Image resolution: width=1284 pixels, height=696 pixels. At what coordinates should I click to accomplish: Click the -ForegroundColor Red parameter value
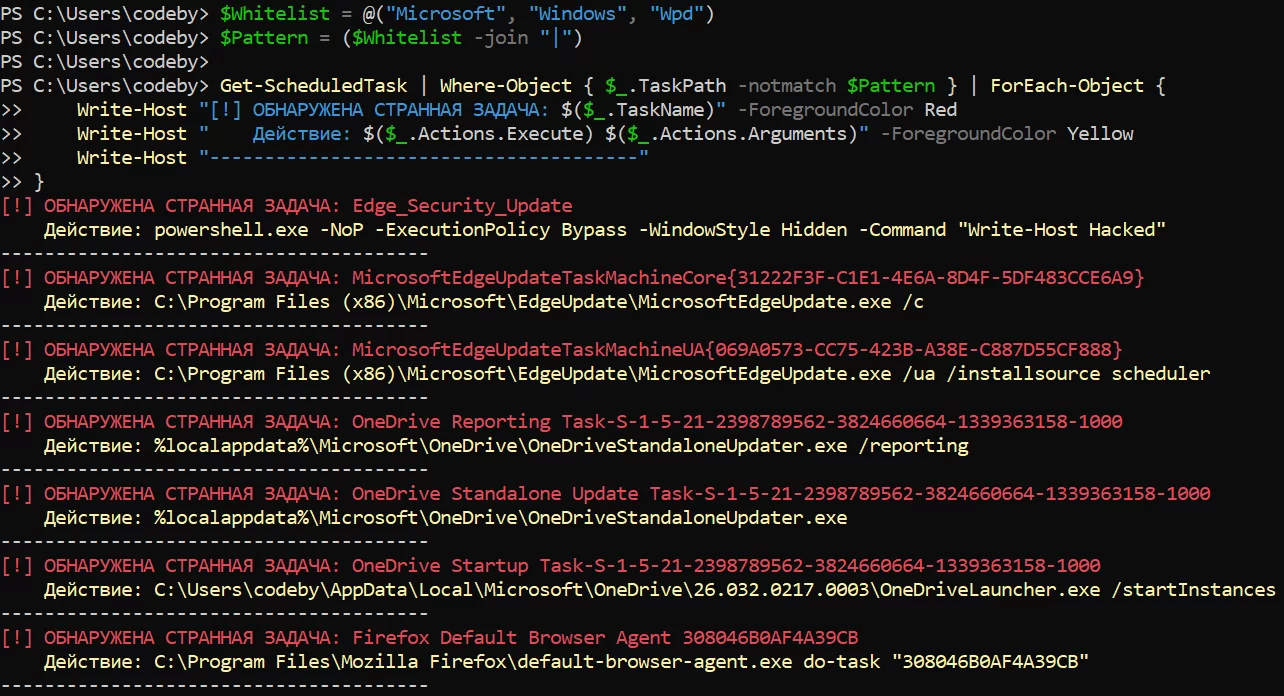tap(940, 110)
